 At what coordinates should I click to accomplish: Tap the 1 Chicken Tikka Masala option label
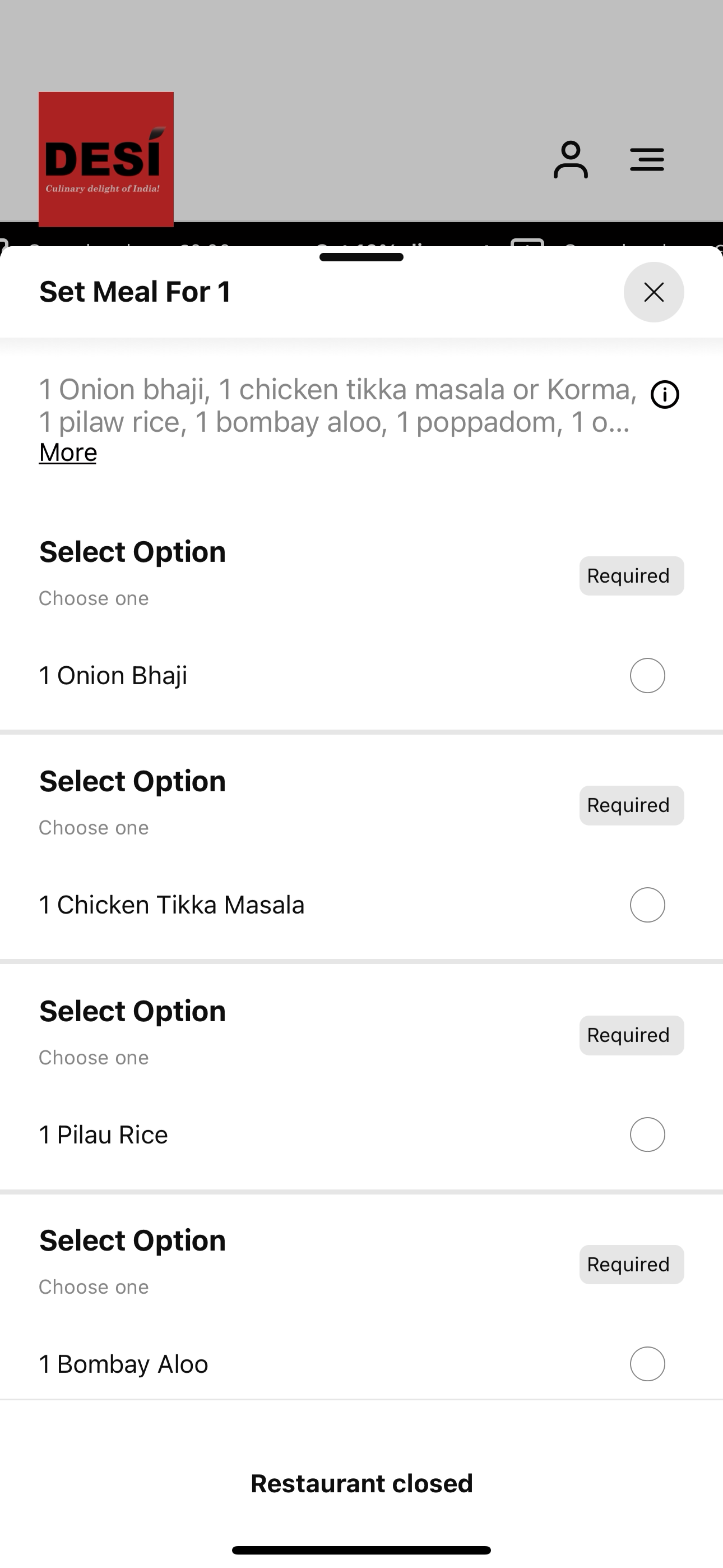pos(172,905)
